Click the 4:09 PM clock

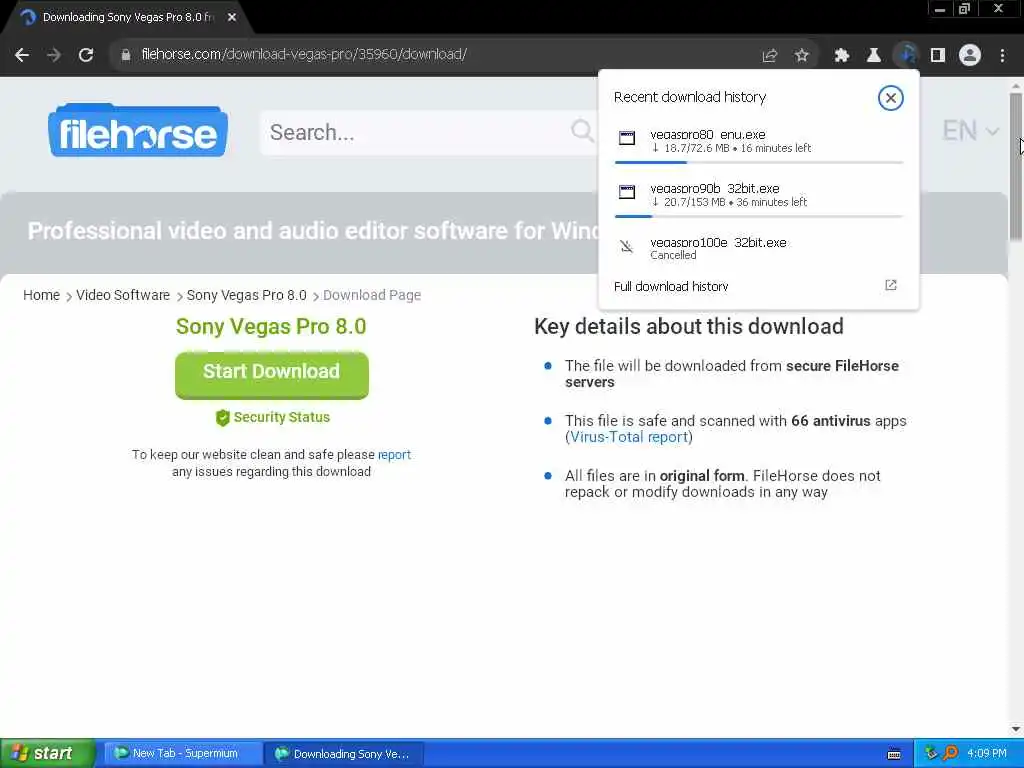(987, 754)
